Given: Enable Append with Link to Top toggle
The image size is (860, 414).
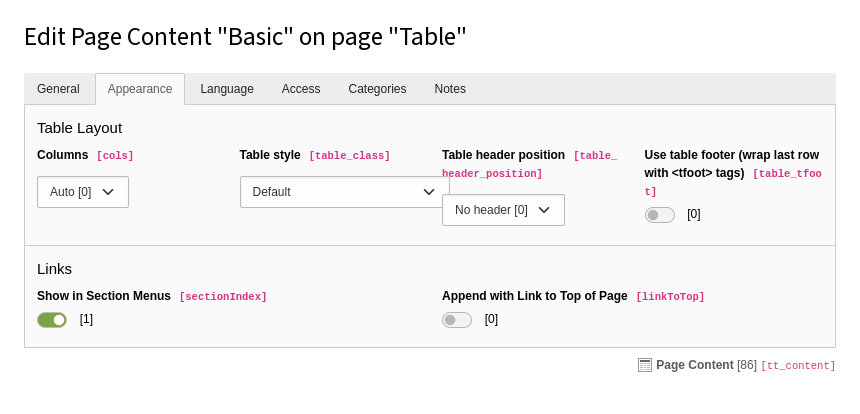Looking at the screenshot, I should pyautogui.click(x=457, y=320).
